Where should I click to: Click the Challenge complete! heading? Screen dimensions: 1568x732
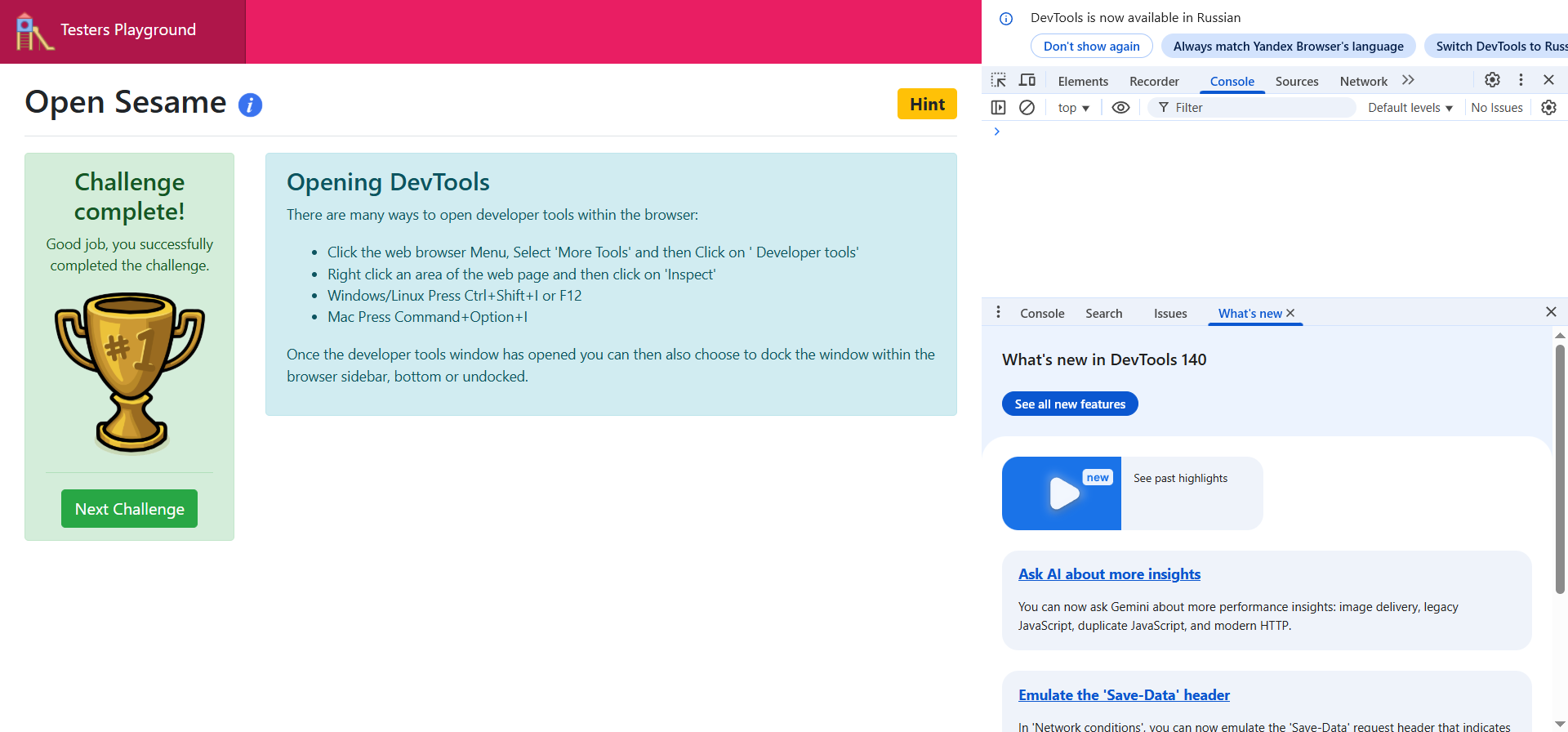coord(129,196)
